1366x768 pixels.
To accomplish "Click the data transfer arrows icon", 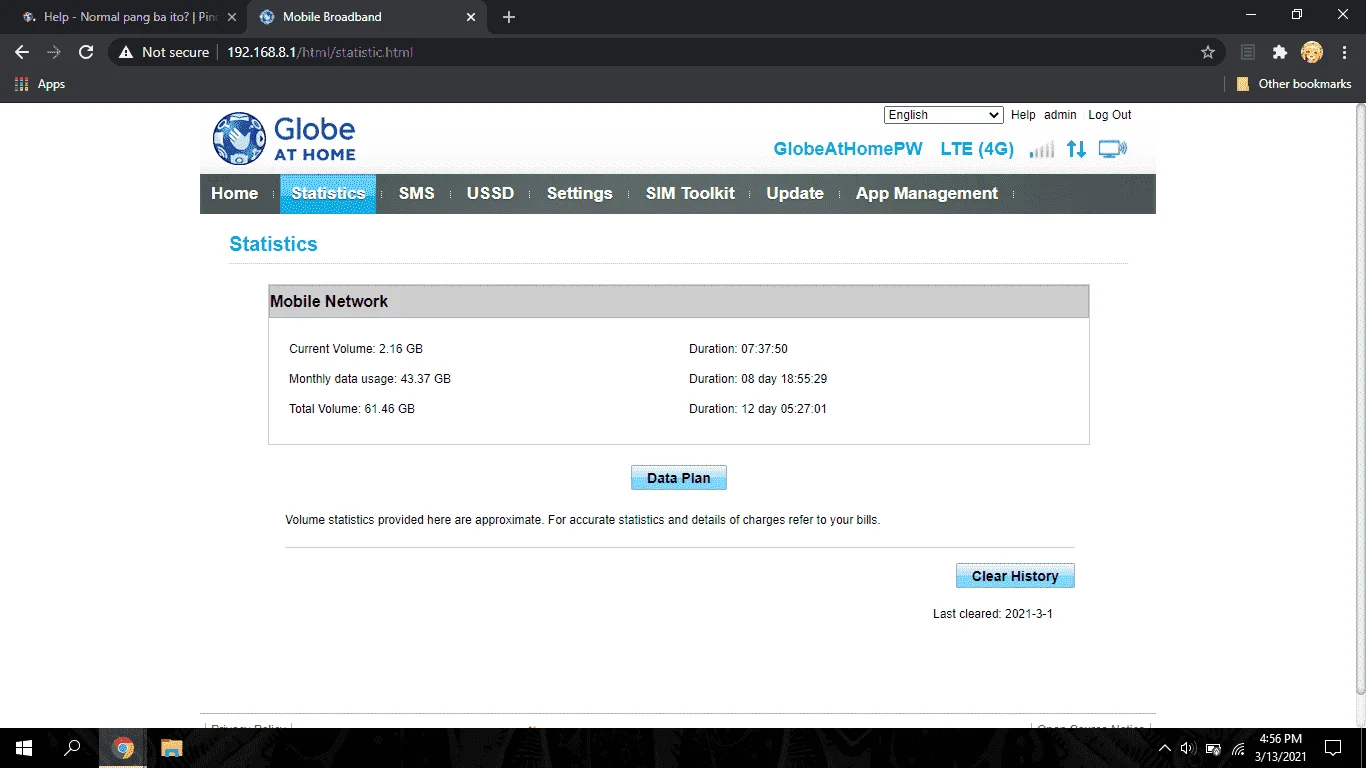I will [1076, 150].
